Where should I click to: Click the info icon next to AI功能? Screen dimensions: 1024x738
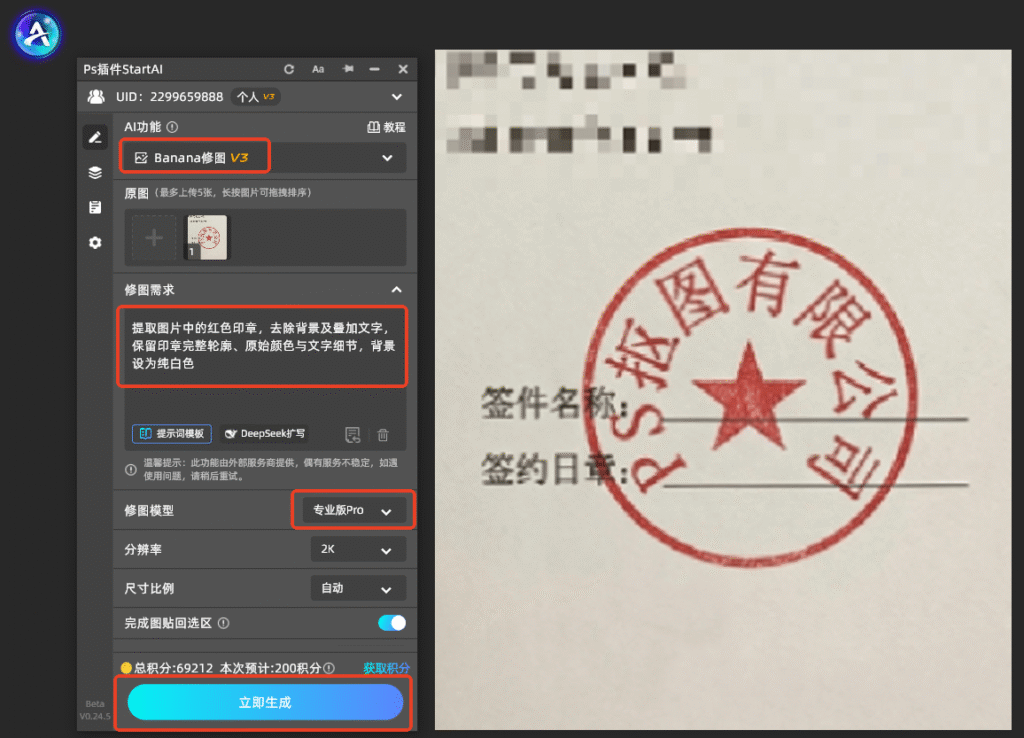point(172,127)
